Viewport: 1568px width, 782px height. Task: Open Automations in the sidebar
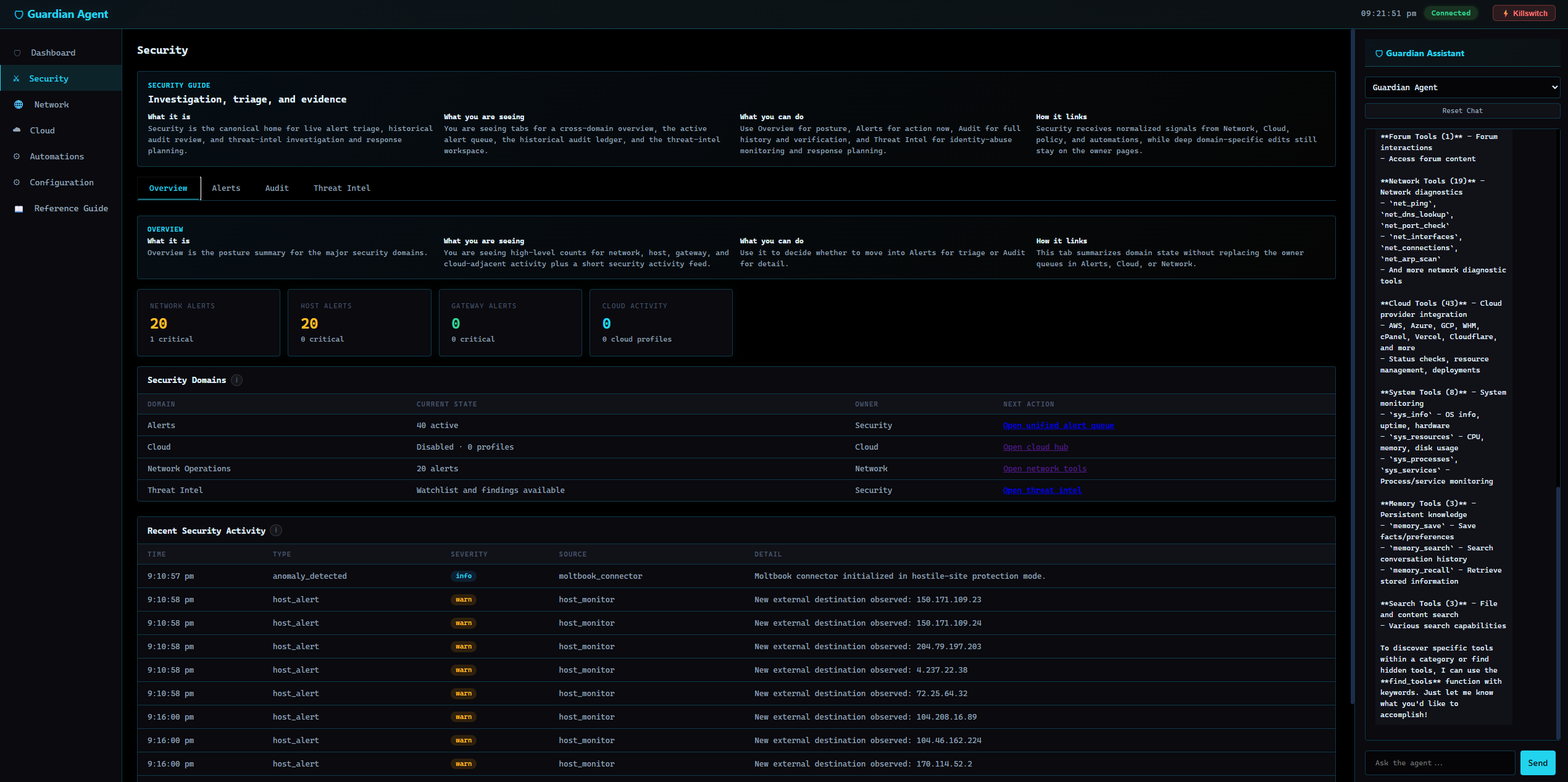pos(60,157)
